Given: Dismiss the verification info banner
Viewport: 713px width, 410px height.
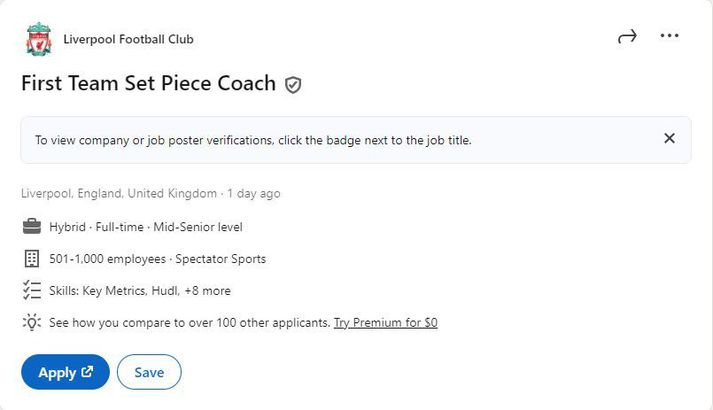Looking at the screenshot, I should (x=669, y=138).
